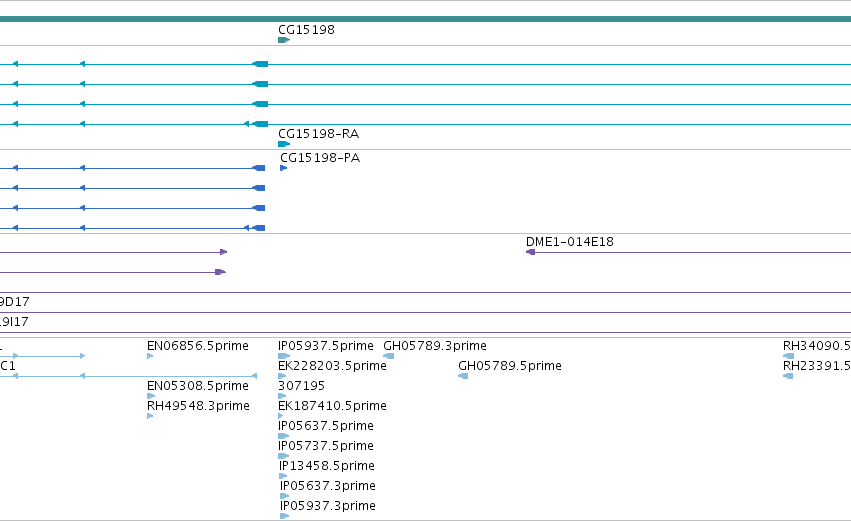851x521 pixels.
Task: Select the EN06856.5prime EST arrow
Action: click(x=150, y=356)
